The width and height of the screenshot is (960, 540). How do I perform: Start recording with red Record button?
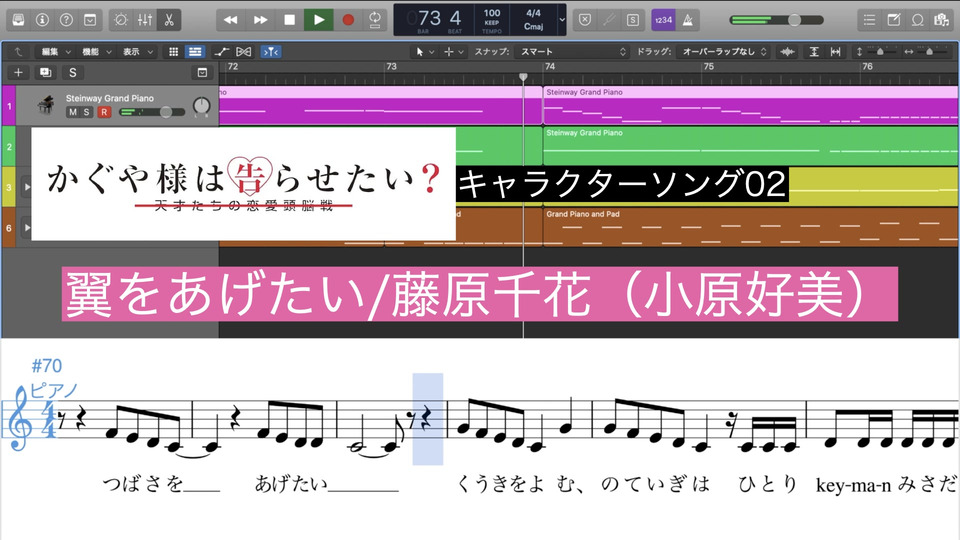tap(348, 20)
